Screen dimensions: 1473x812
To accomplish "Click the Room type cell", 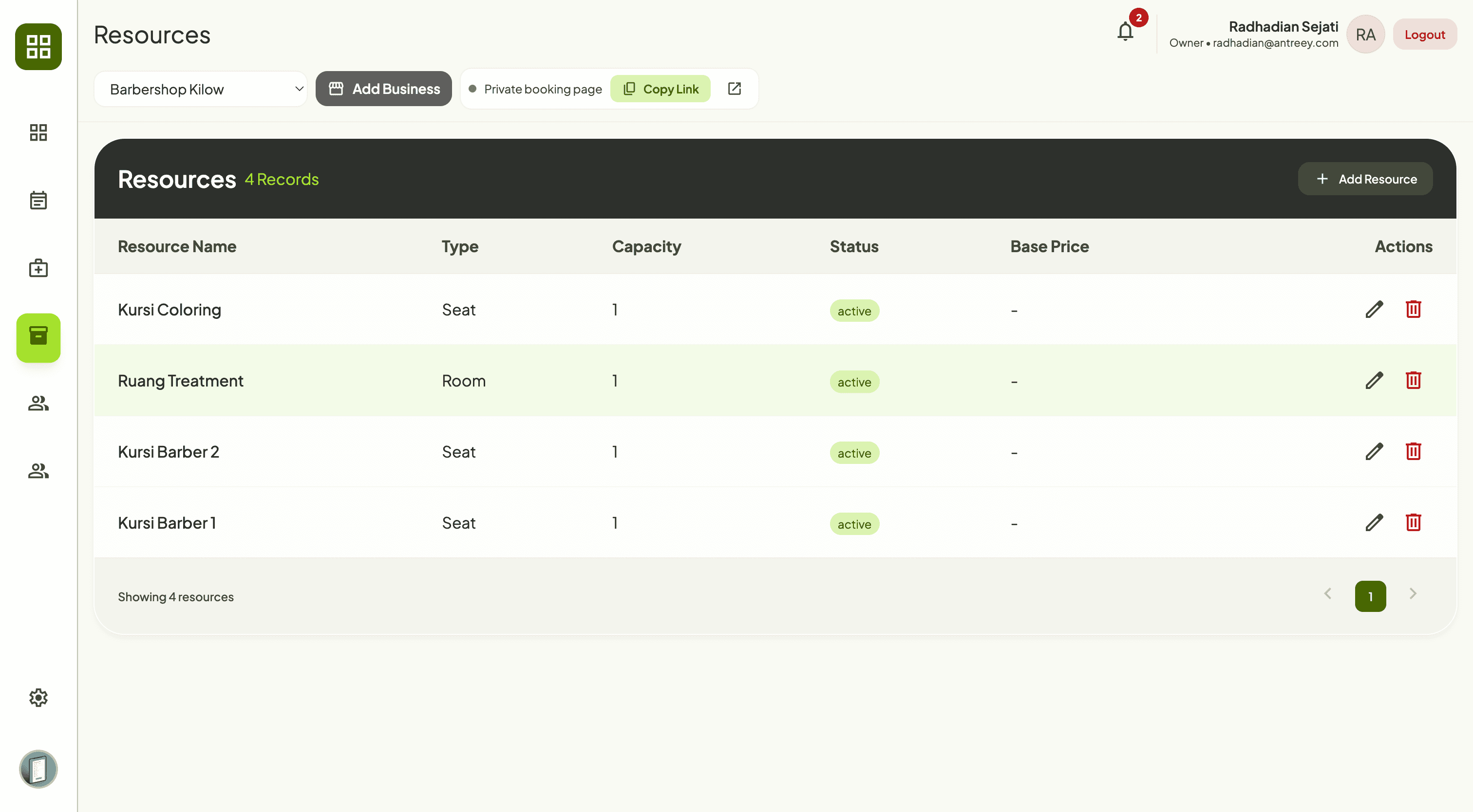I will [x=464, y=381].
